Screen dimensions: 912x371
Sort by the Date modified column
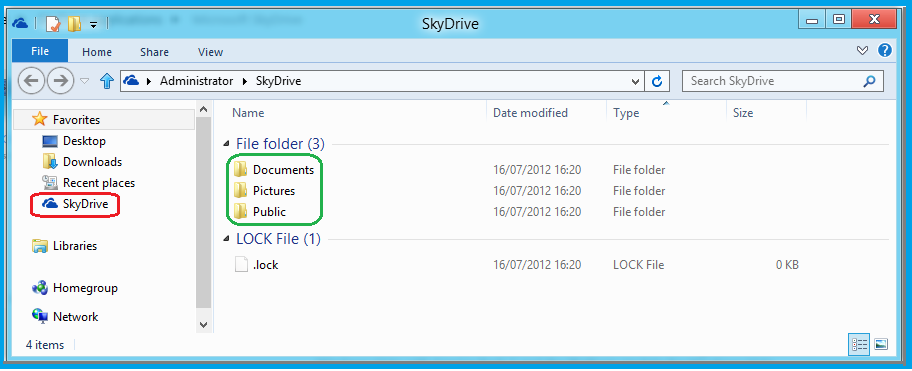click(530, 113)
